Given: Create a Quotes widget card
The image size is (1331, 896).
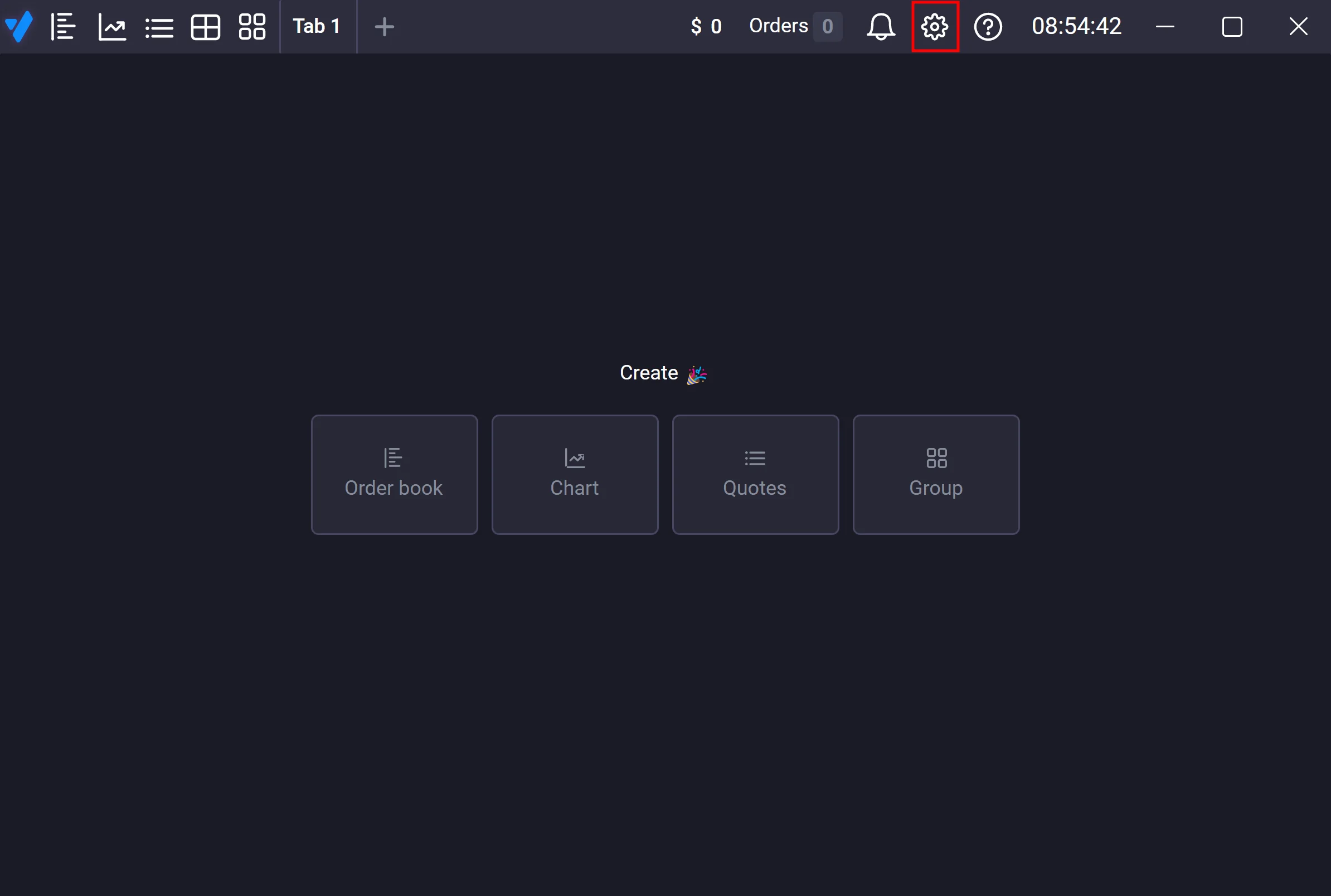Looking at the screenshot, I should point(755,474).
